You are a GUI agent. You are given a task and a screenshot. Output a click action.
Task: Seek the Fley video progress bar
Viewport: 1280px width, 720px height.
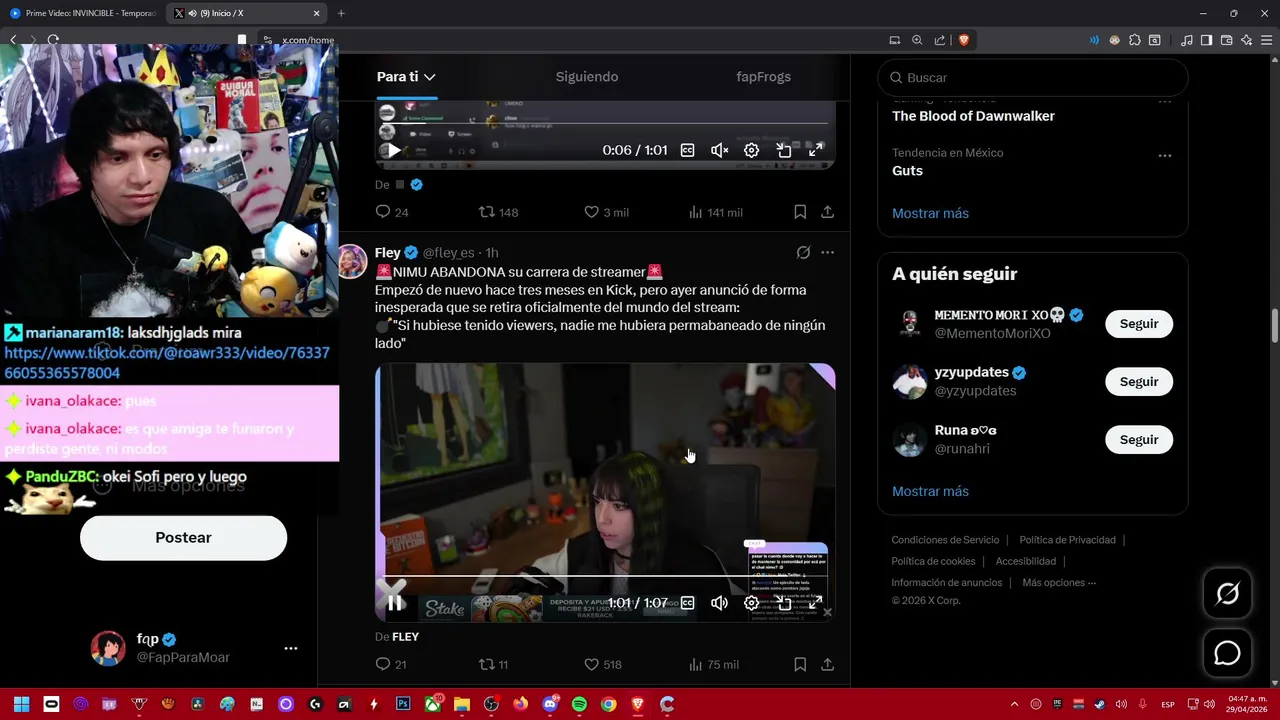pyautogui.click(x=605, y=576)
